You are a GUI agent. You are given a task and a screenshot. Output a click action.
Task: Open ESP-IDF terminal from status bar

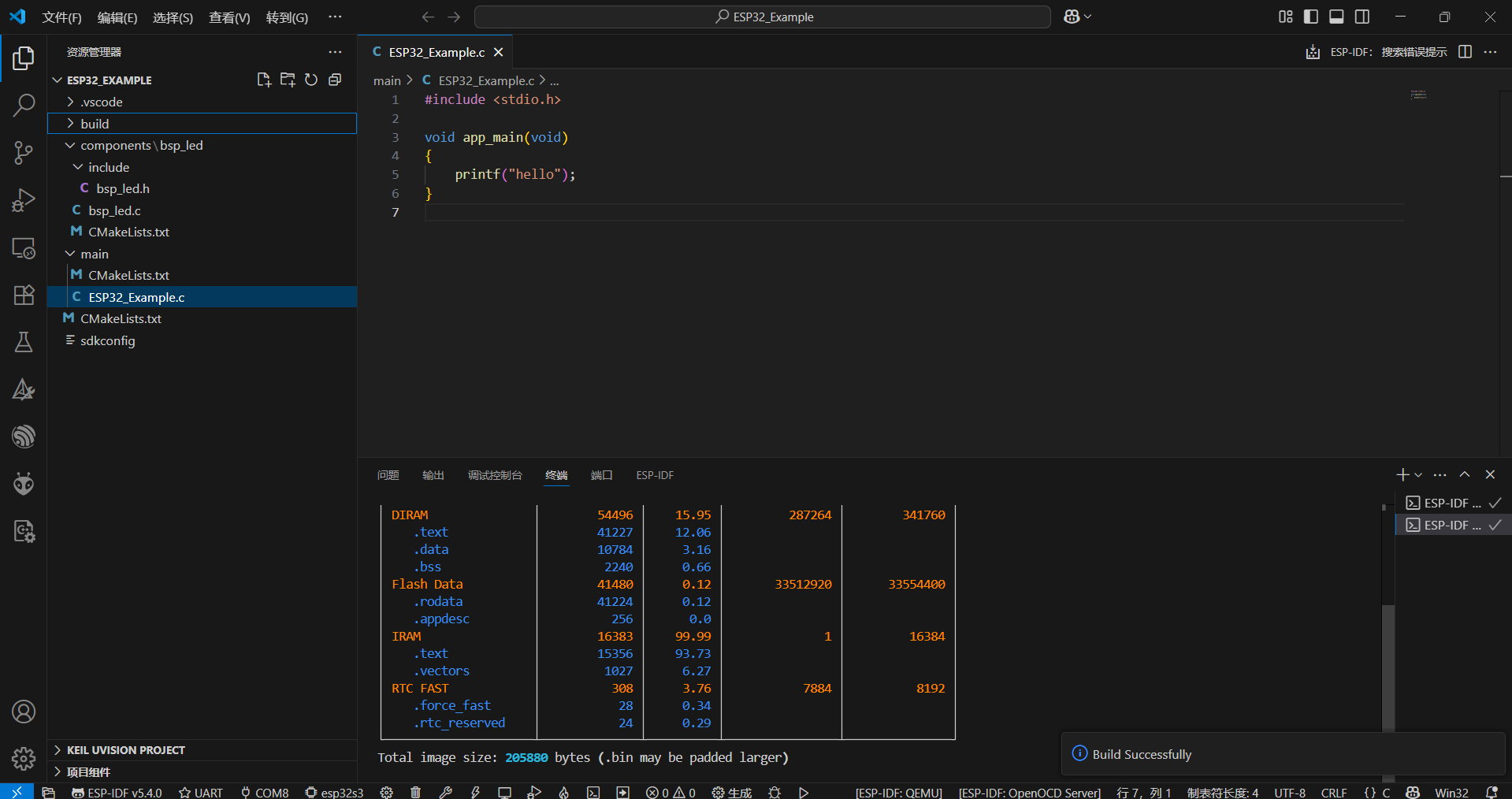click(593, 792)
